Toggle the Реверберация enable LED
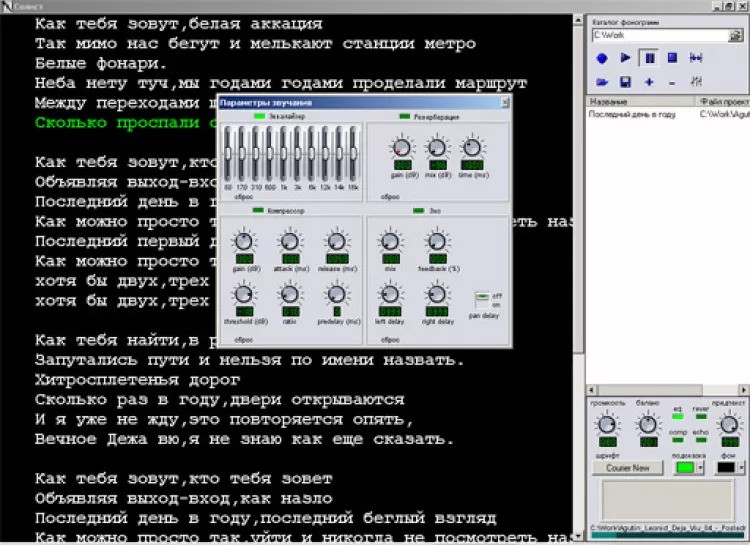 pos(404,116)
